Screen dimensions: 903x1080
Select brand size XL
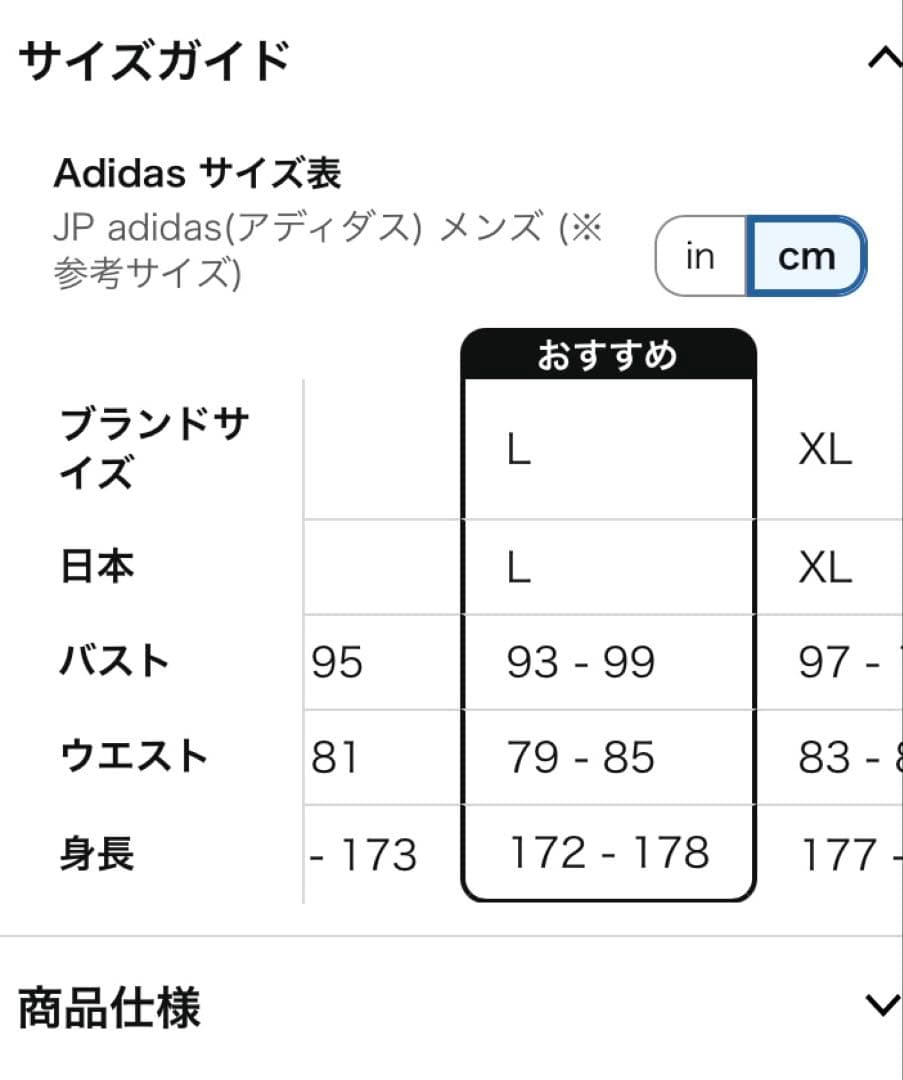tap(825, 452)
